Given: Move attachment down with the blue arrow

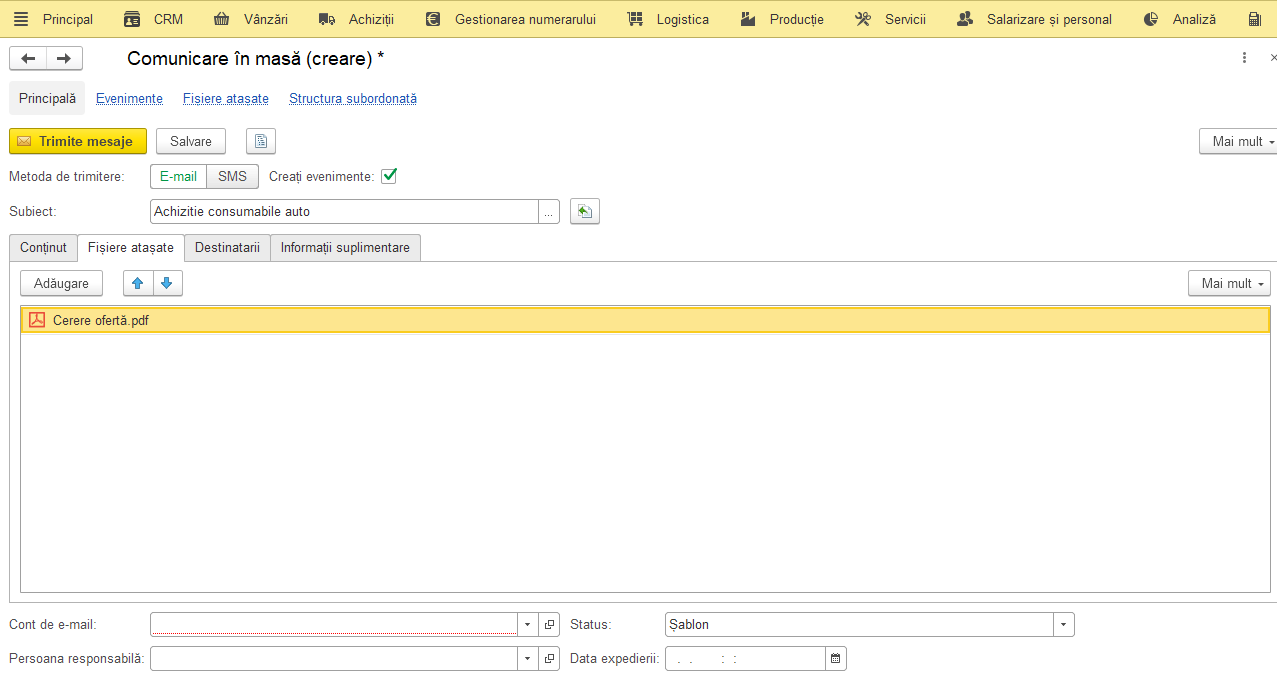Looking at the screenshot, I should 167,283.
